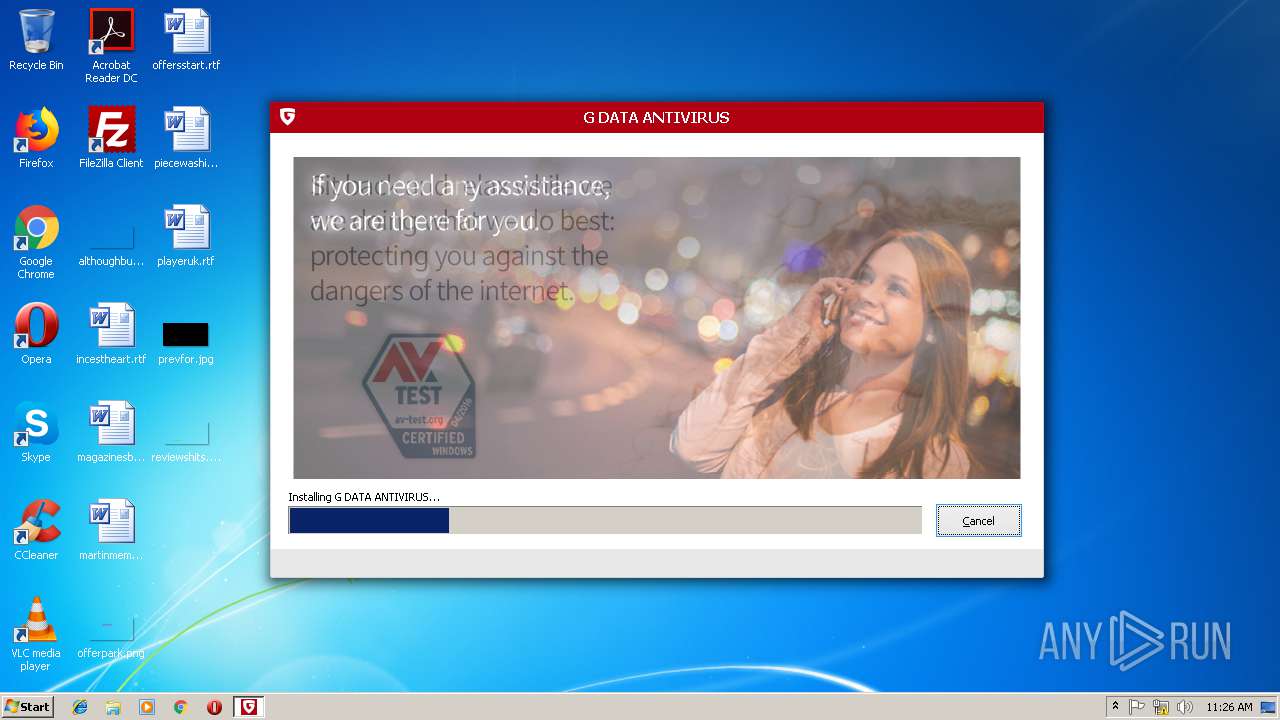Open Windows Explorer from taskbar

pos(113,707)
